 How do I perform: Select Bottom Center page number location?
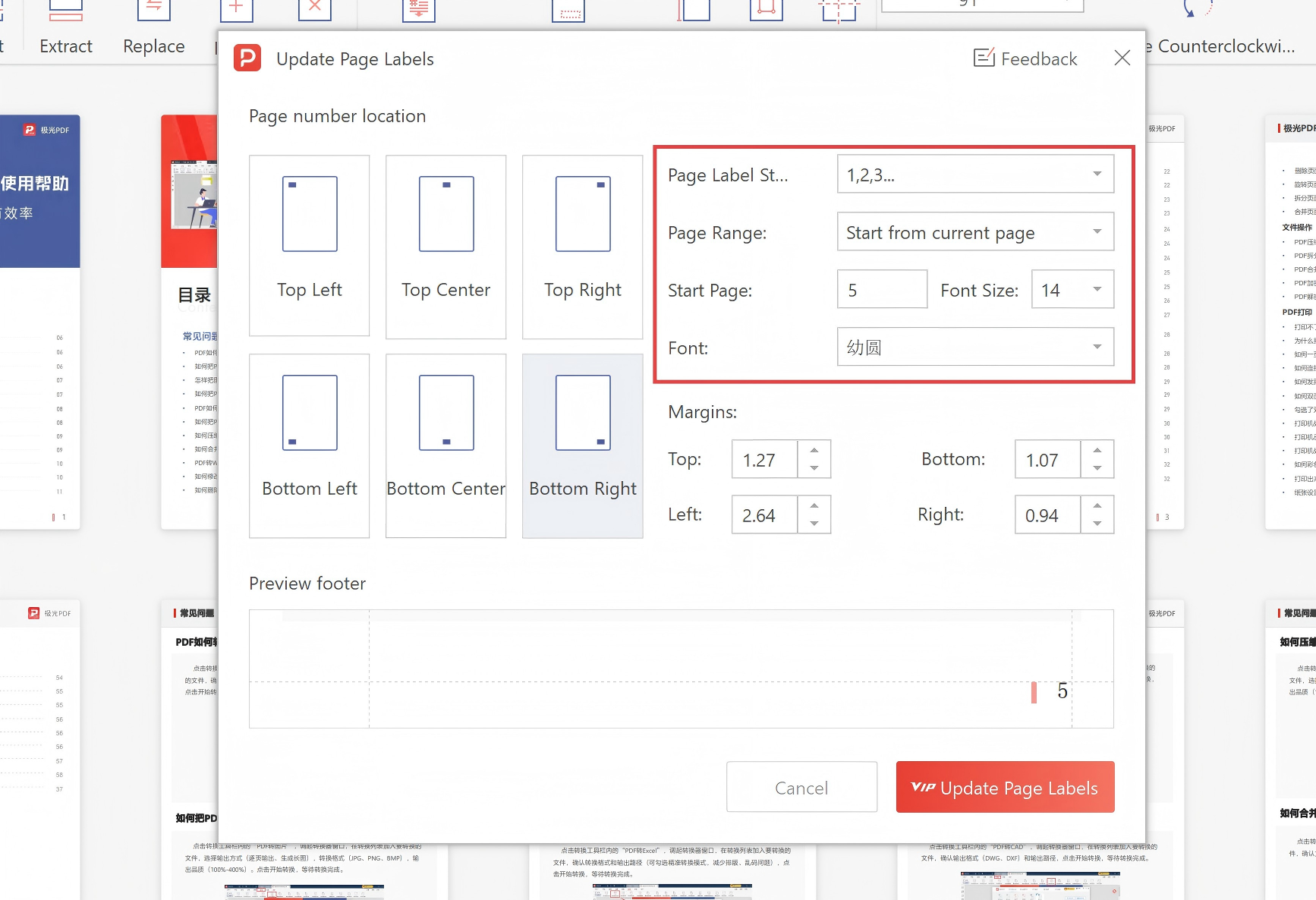(446, 445)
